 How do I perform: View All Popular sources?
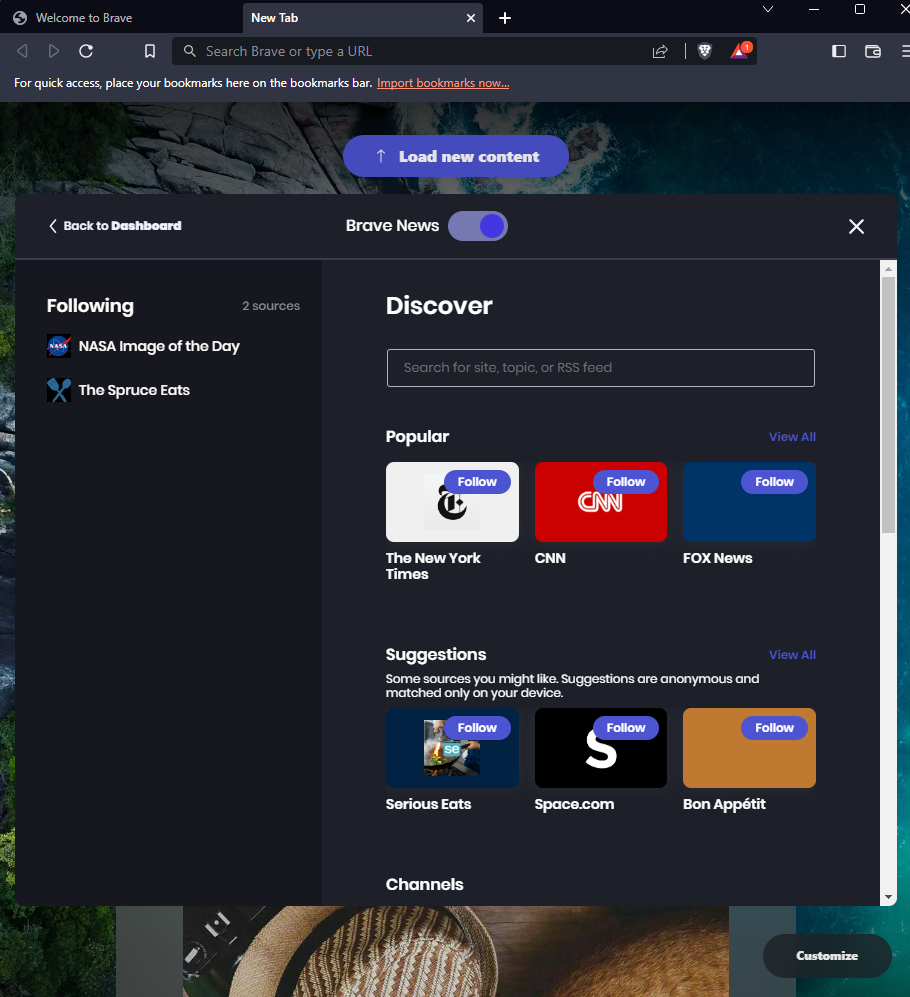(792, 437)
